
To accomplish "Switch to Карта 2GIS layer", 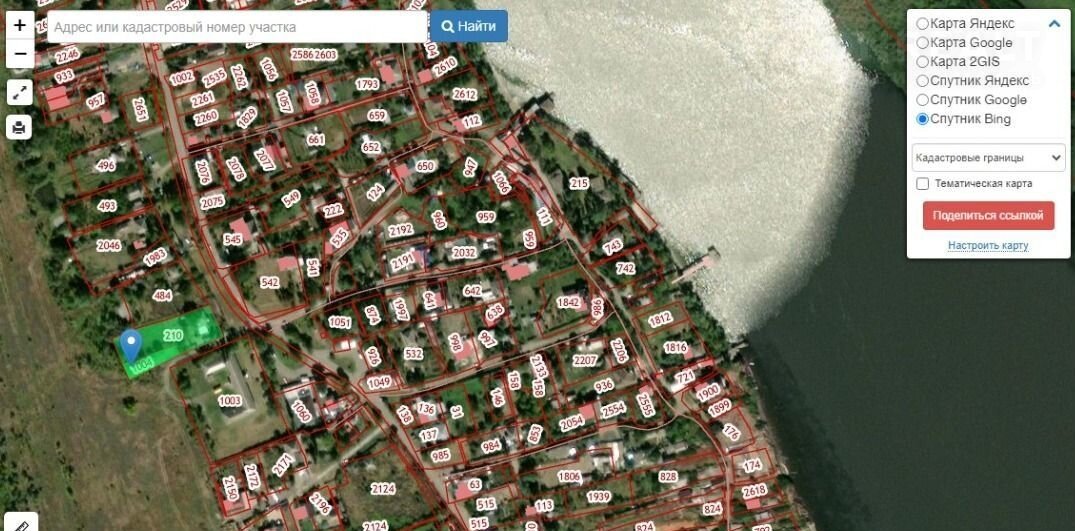I will click(922, 62).
